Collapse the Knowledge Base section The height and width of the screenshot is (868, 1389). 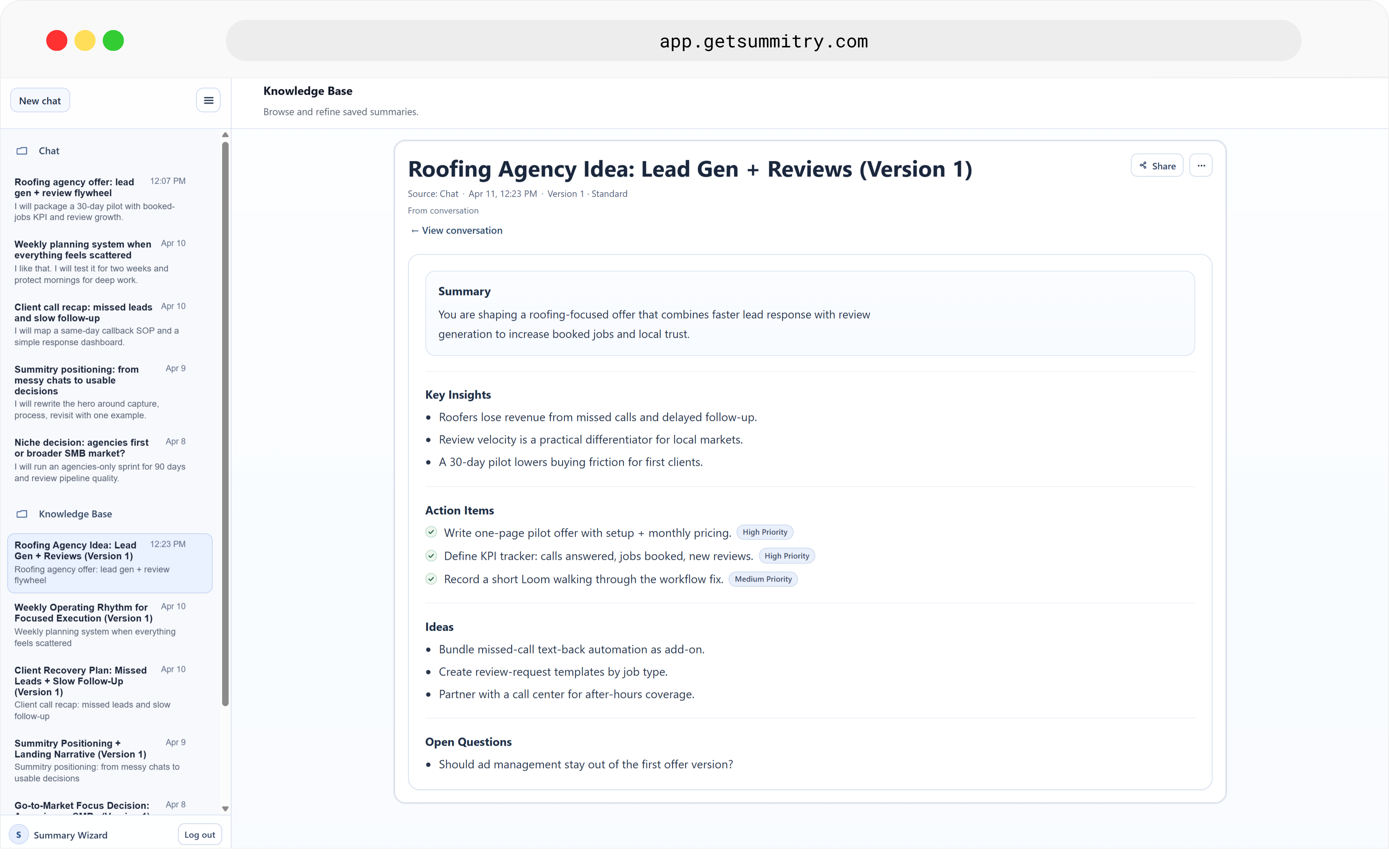[x=75, y=514]
